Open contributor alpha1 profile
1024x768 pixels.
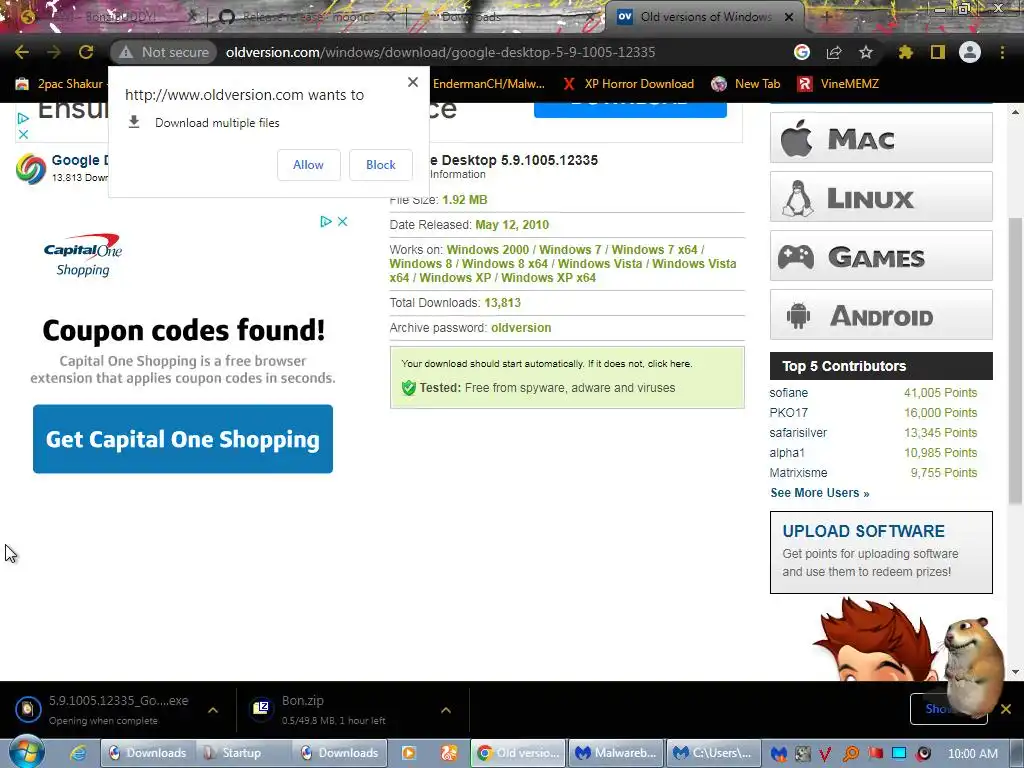787,453
